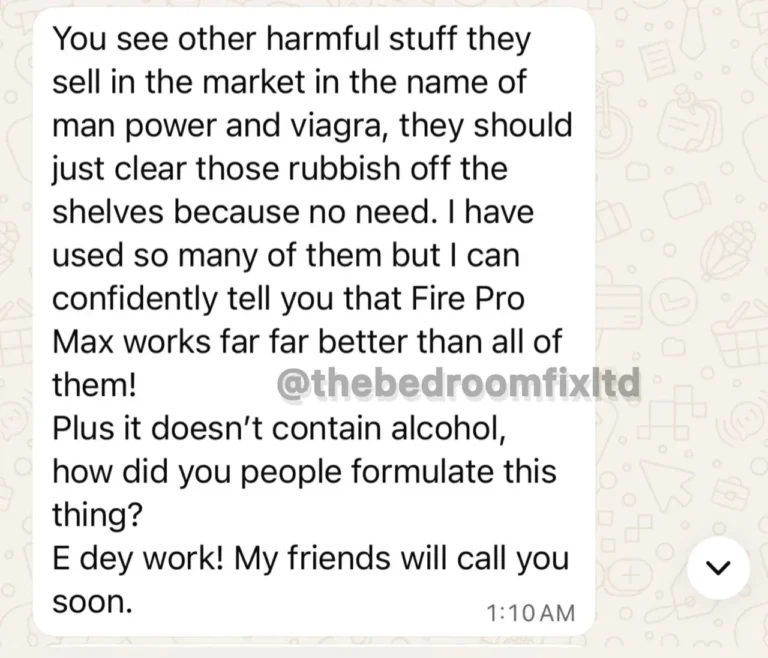Tap the jar doodle in wallpaper

pyautogui.click(x=686, y=199)
